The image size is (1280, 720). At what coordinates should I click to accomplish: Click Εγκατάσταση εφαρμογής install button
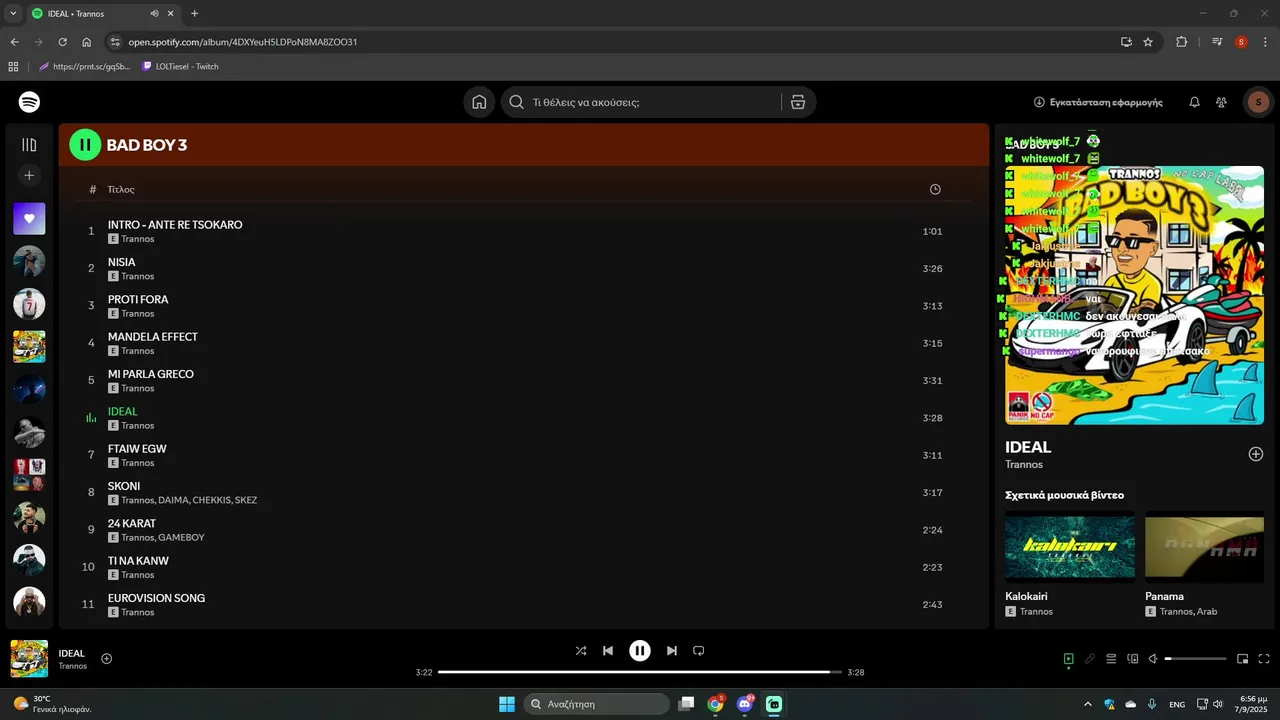tap(1098, 102)
